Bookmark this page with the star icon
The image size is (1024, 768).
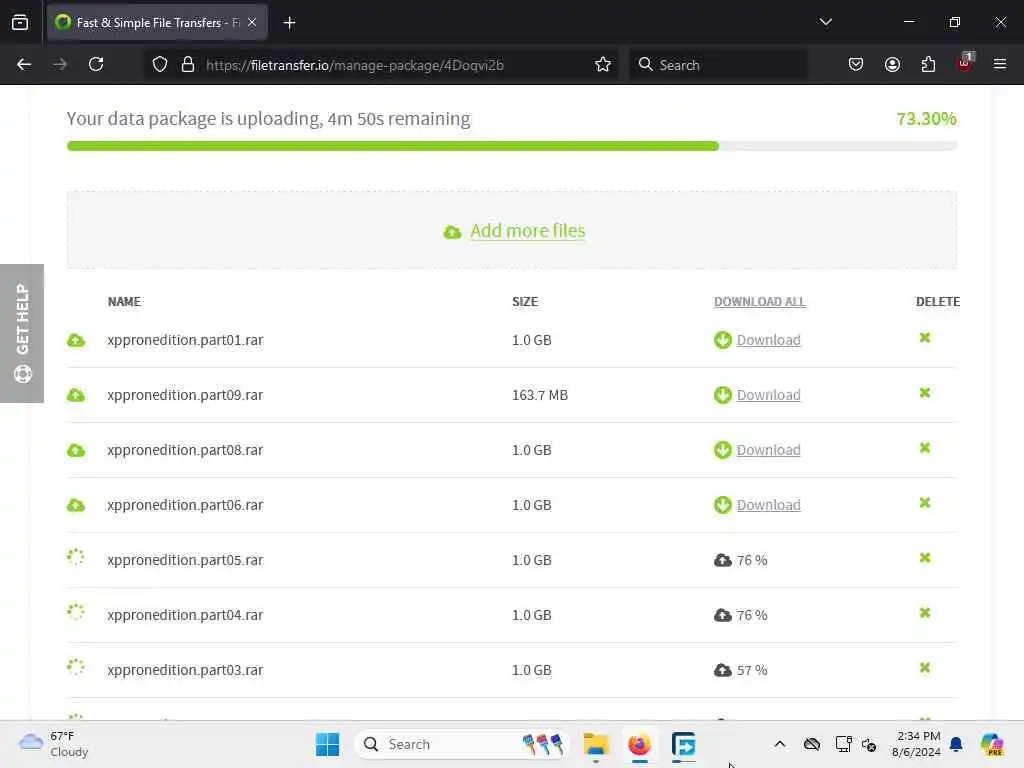tap(603, 65)
